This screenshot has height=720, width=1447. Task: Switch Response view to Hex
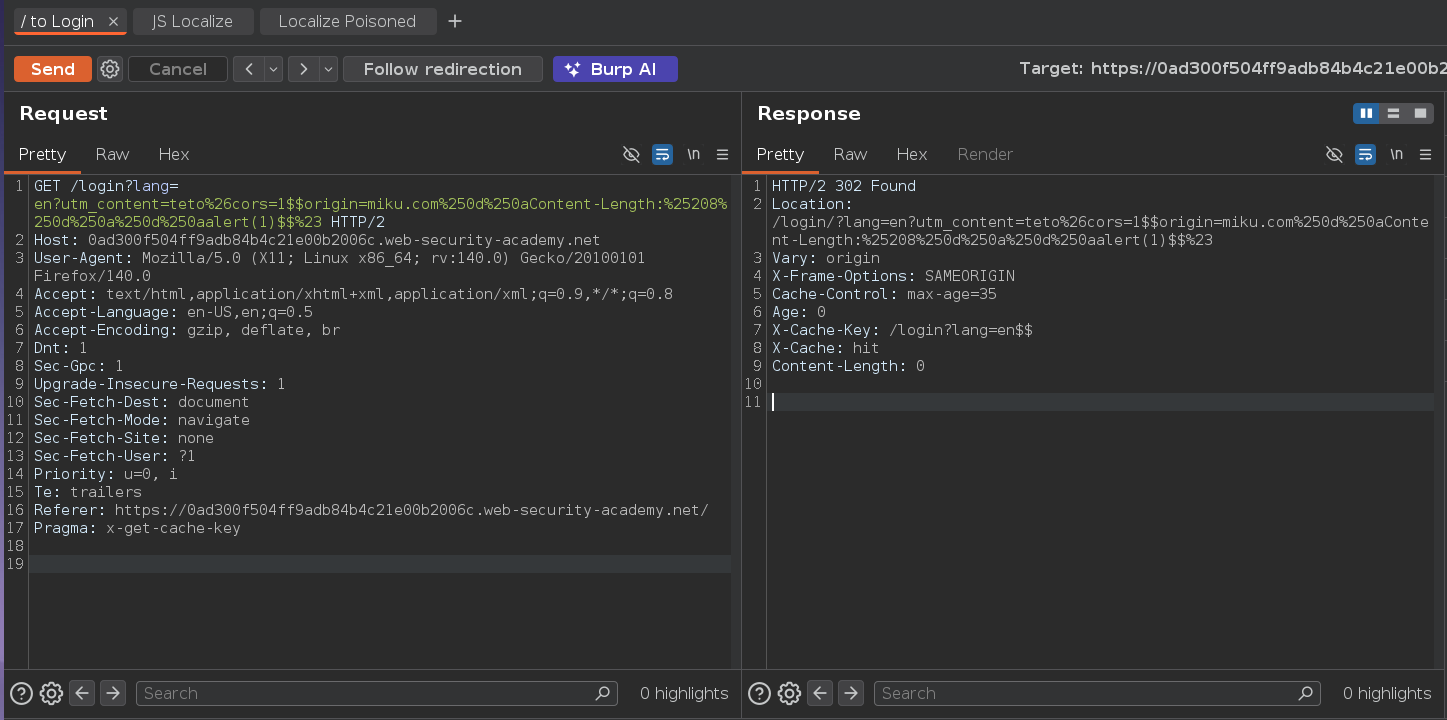[x=912, y=154]
